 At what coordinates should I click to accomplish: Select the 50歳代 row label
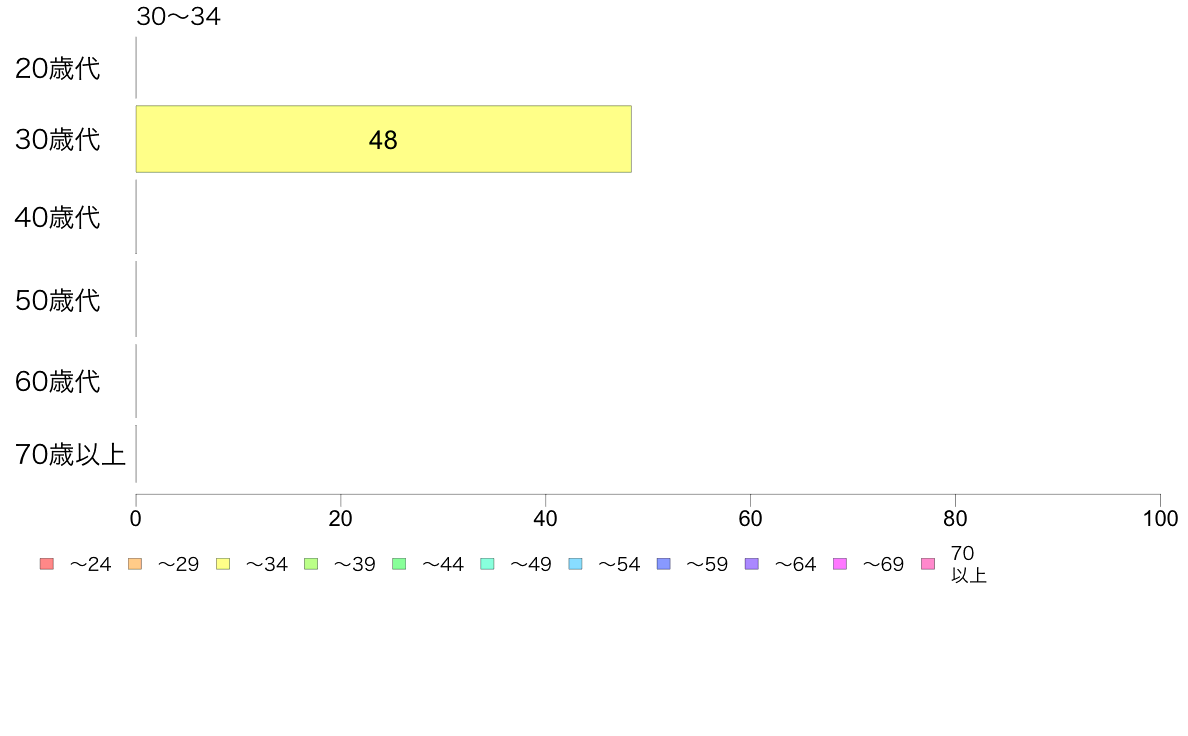[58, 300]
